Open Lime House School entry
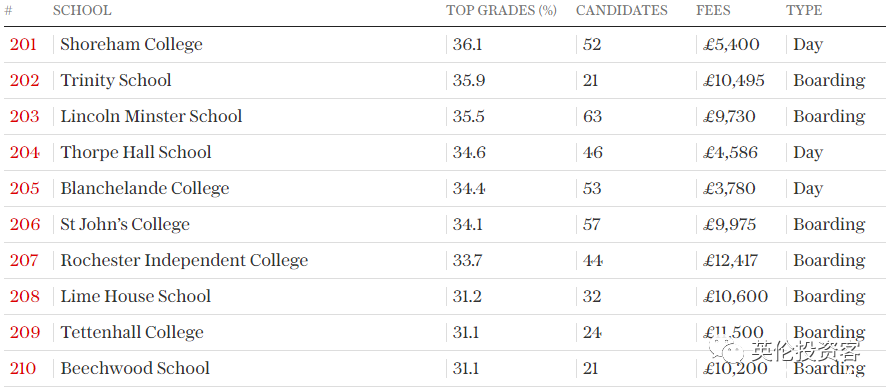Viewport: 889px width, 390px height. 136,296
